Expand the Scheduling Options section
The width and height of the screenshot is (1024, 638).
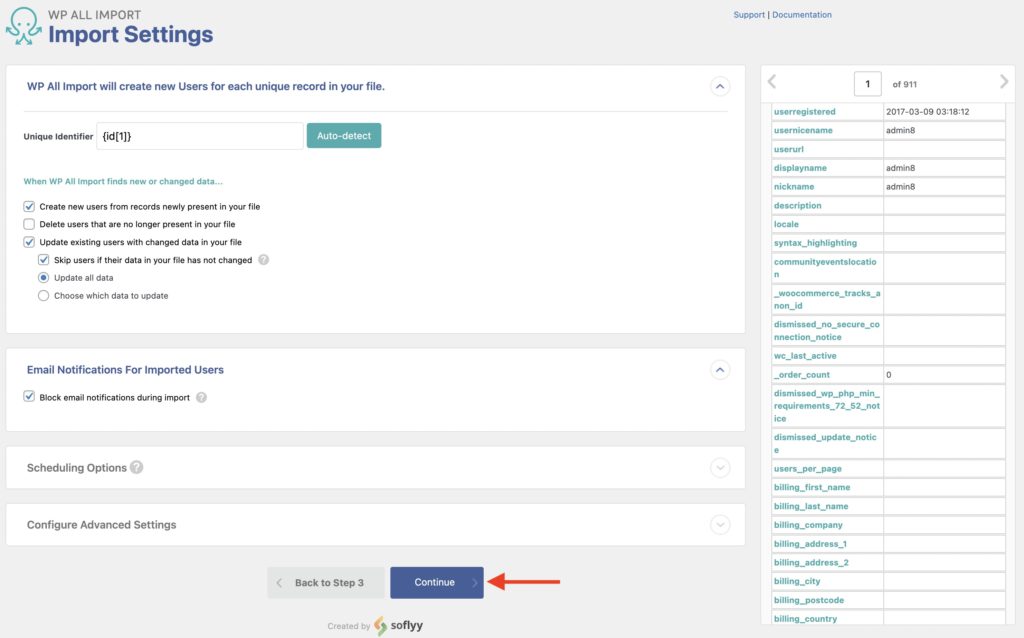click(720, 467)
